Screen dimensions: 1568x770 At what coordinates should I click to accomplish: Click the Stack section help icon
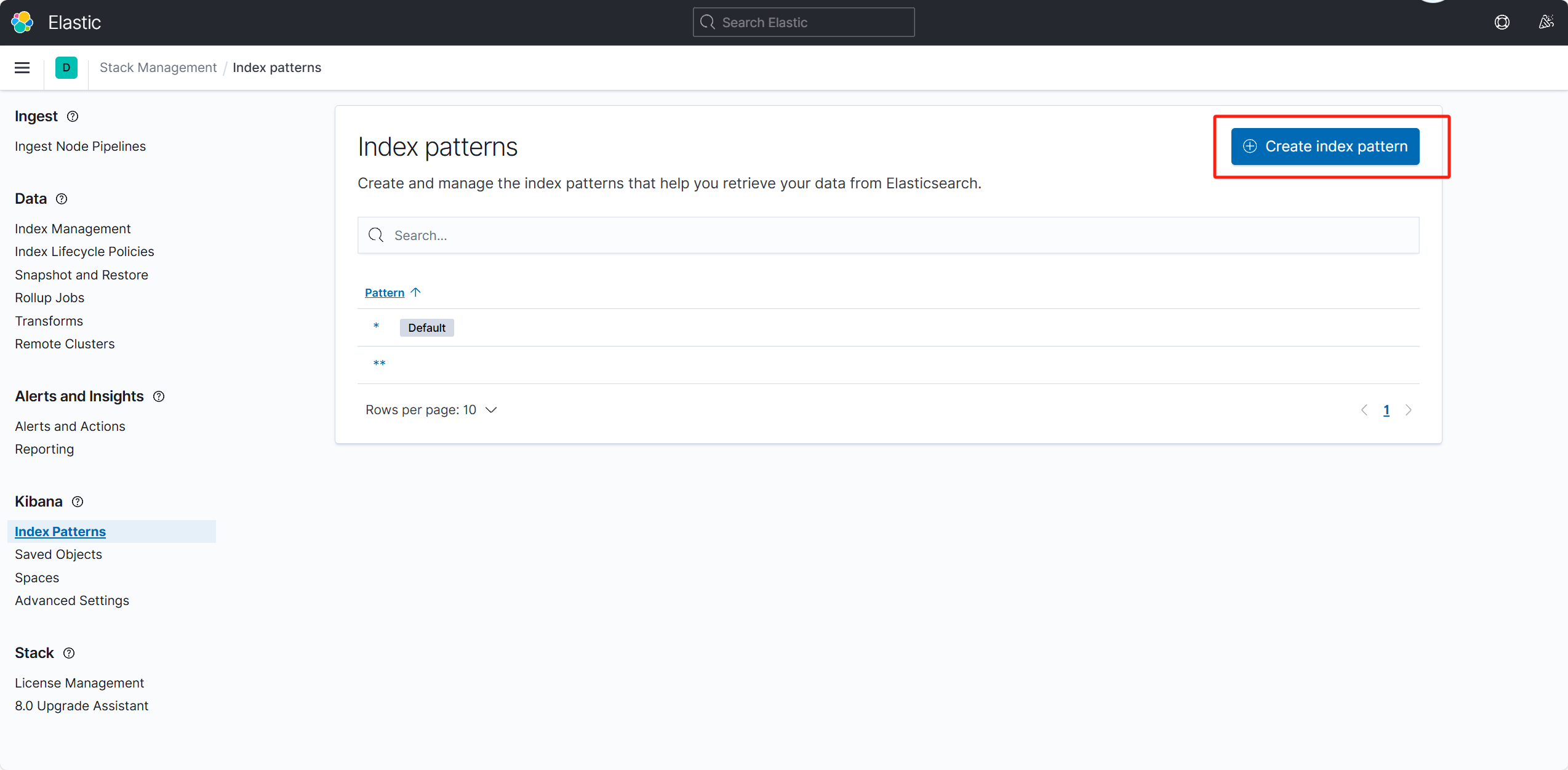coord(69,653)
